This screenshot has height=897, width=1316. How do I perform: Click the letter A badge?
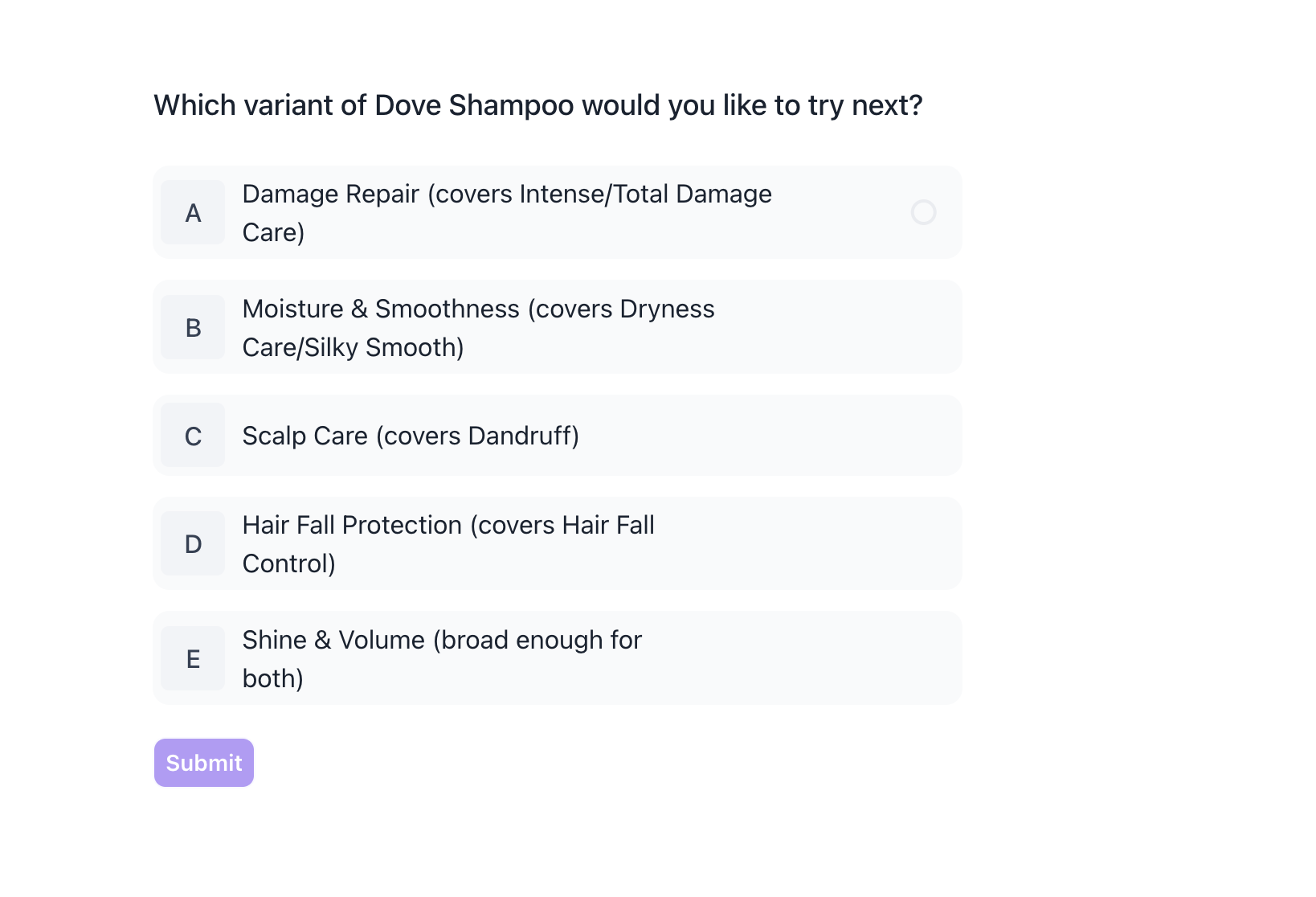tap(193, 213)
